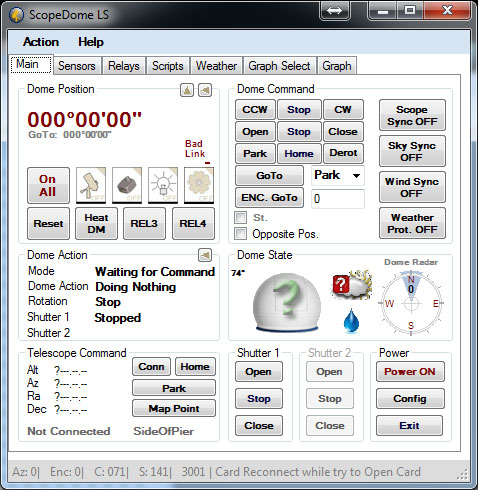This screenshot has height=490, width=478.
Task: Click the Card Reconnect status bar message
Action: point(318,472)
